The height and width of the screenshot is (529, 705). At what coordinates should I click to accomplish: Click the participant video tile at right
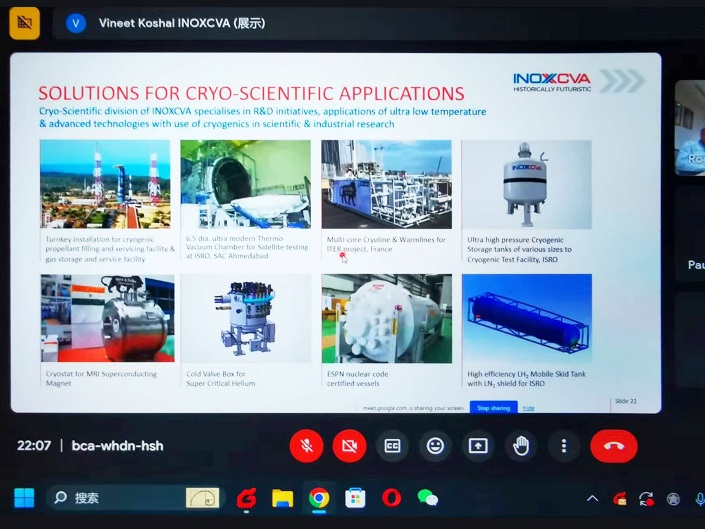[690, 128]
